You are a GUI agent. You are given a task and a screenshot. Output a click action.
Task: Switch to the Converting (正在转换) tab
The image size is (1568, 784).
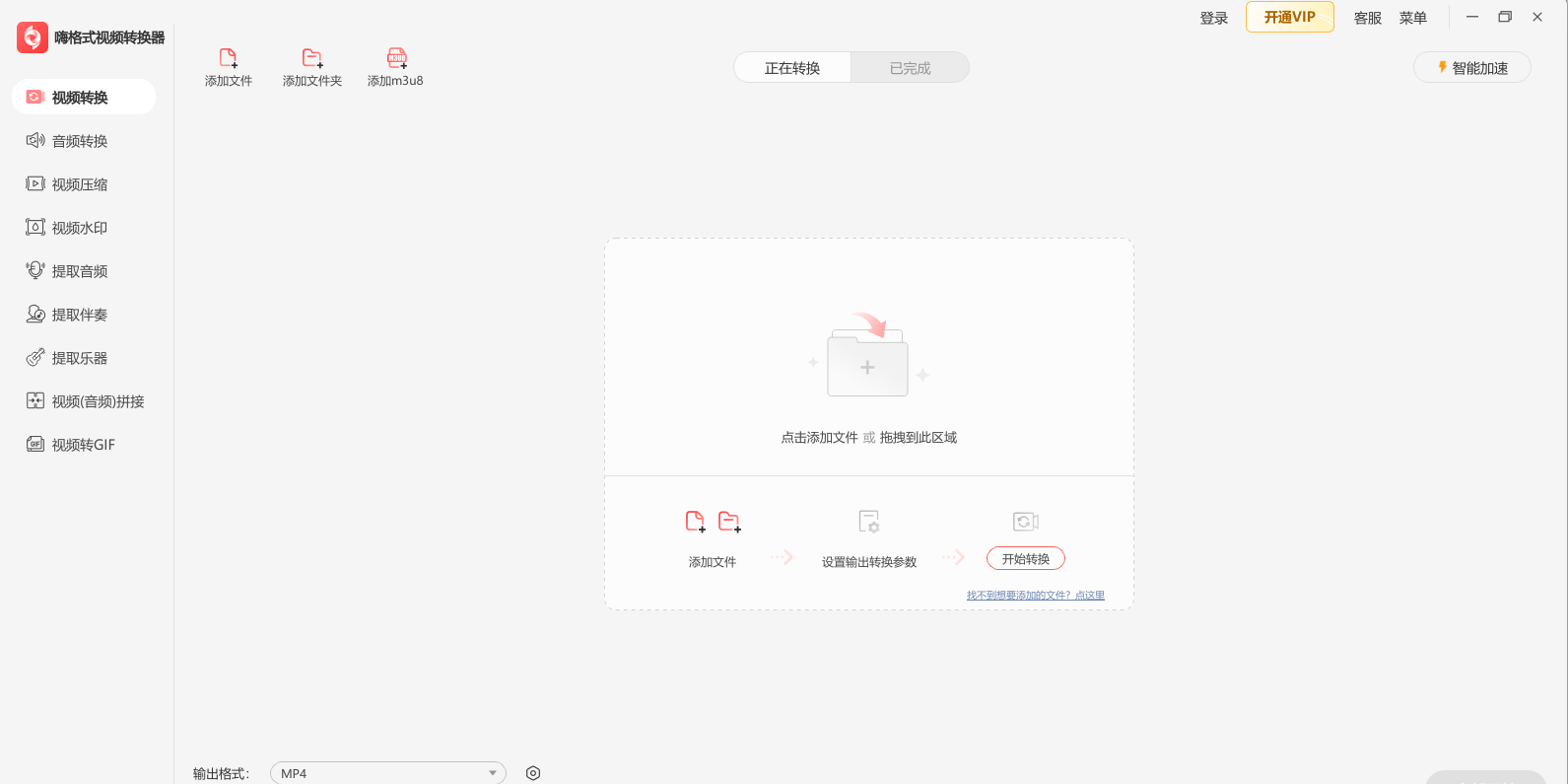coord(792,68)
